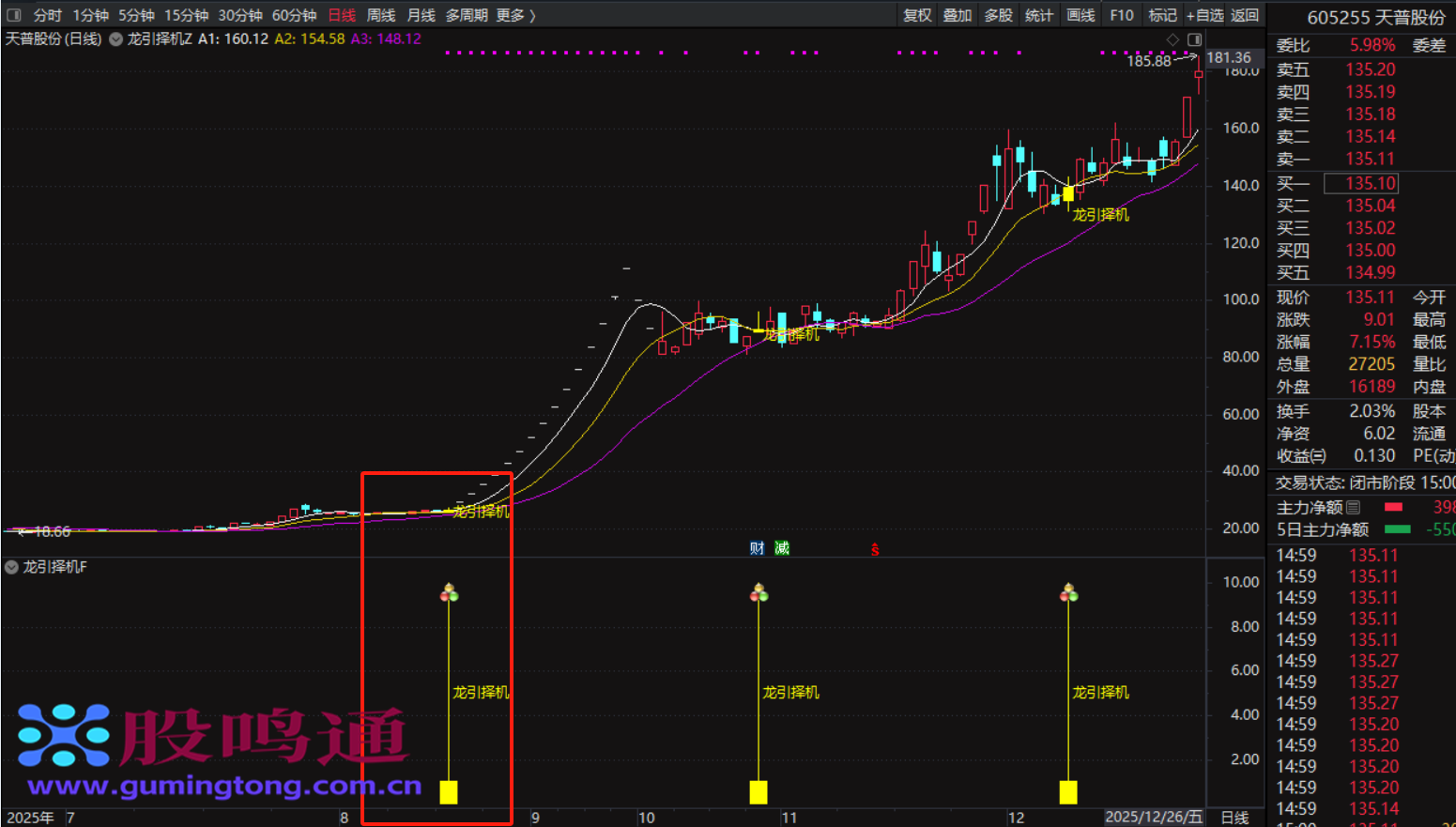Click the 买一 price 135.10 field
This screenshot has height=827, width=1456.
pos(1371,184)
